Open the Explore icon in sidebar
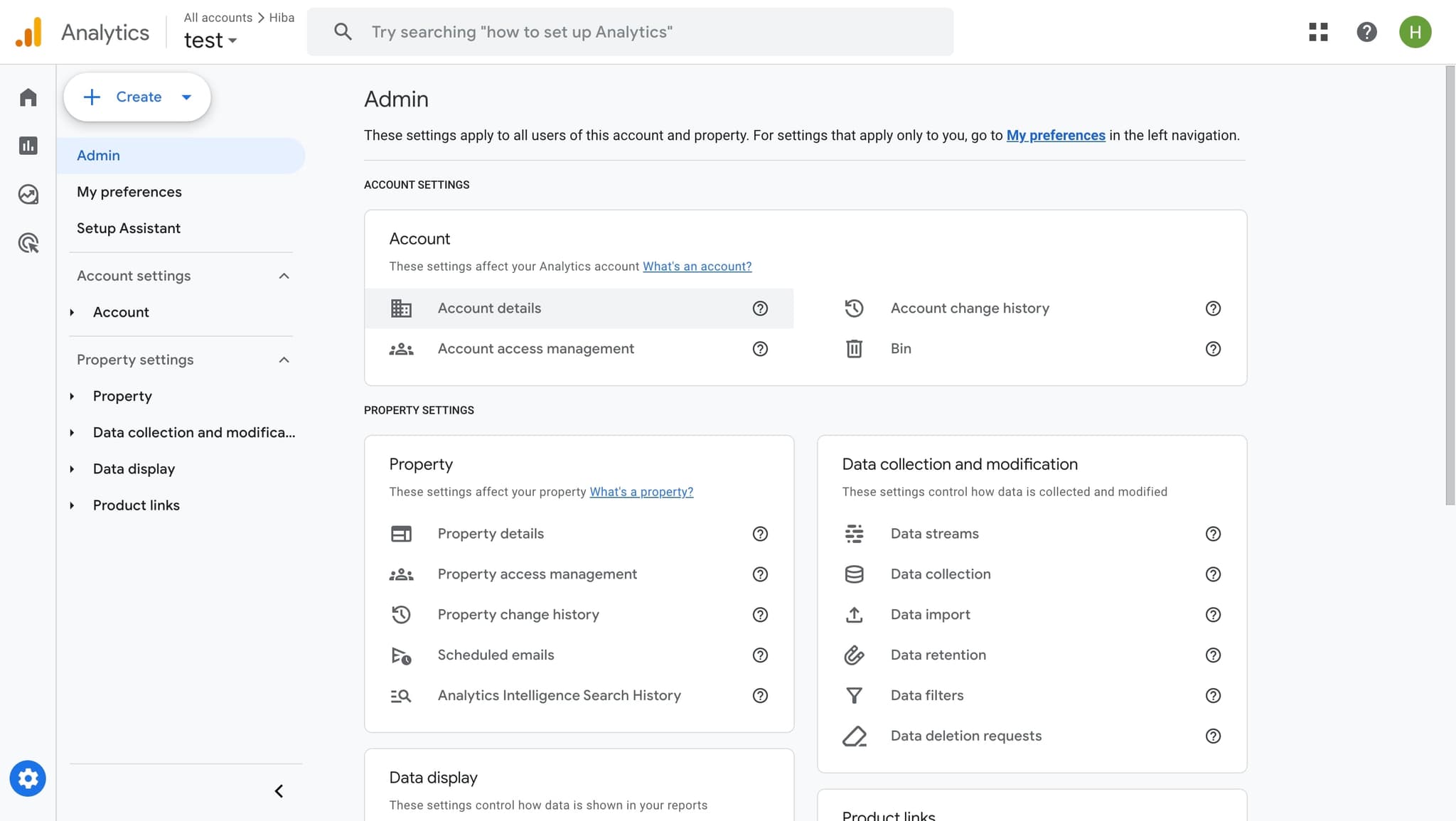 tap(28, 194)
